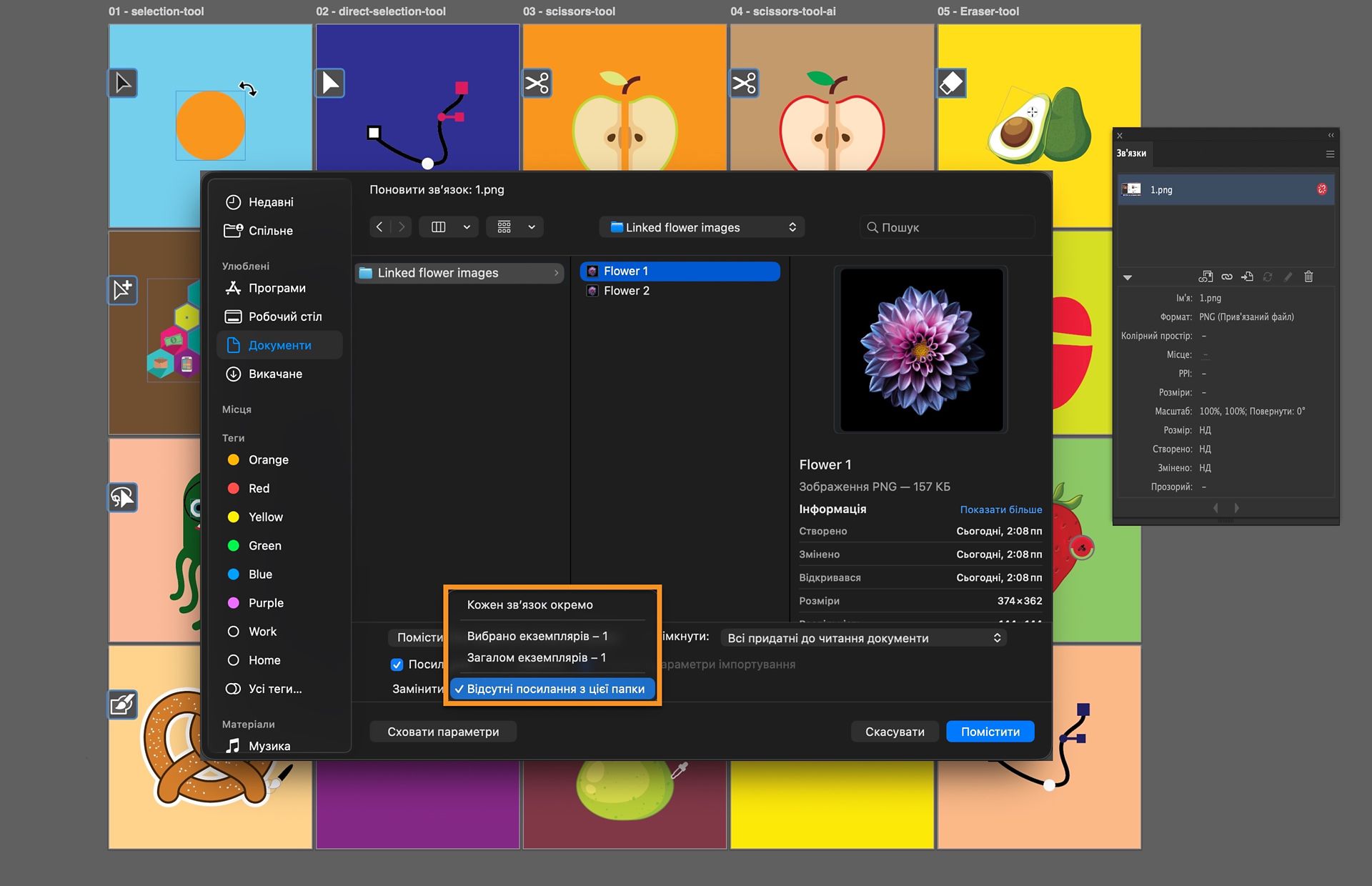Open the view options chevron beside the columns icon
This screenshot has height=886, width=1372.
[467, 227]
